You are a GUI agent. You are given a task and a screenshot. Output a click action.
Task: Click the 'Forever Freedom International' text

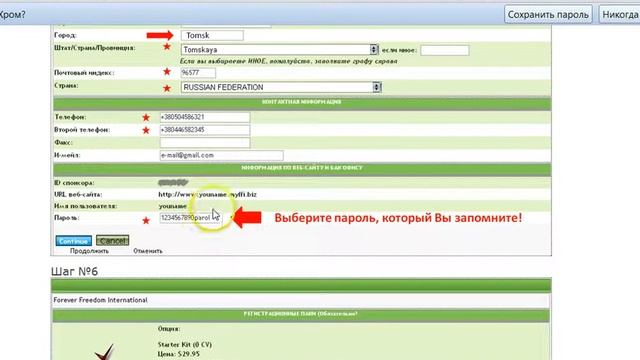tap(100, 300)
